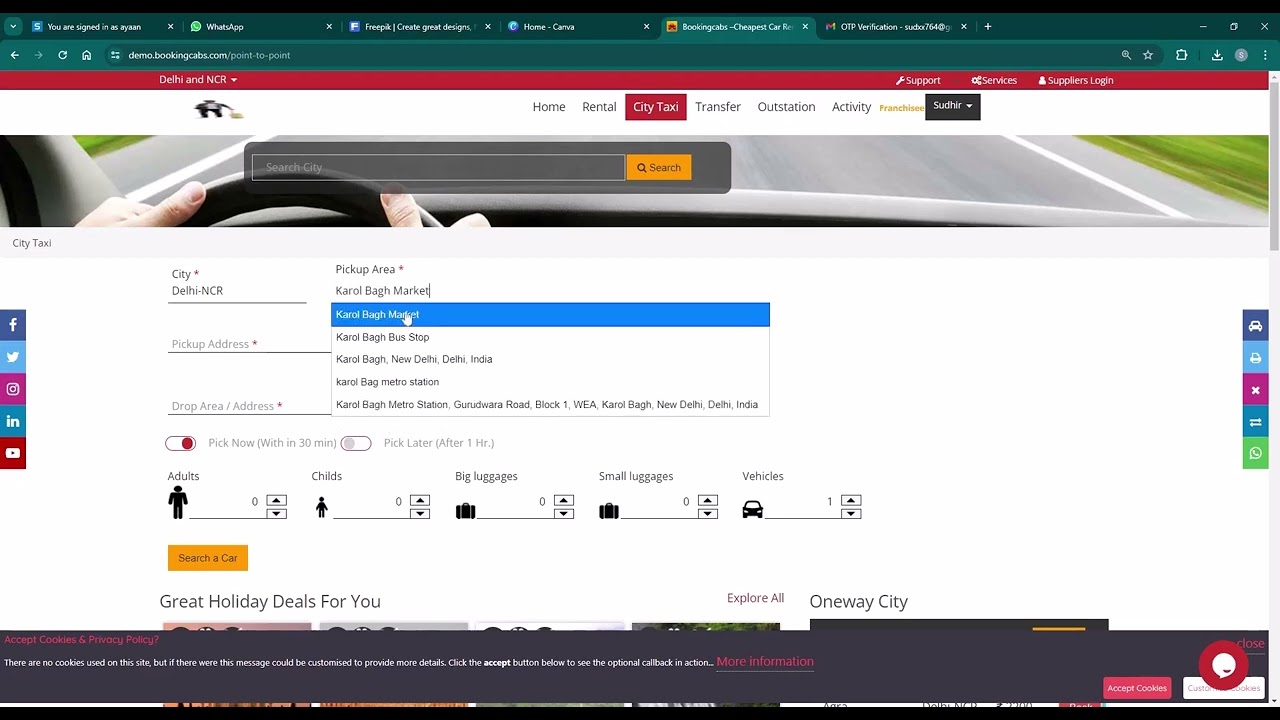Open the Twitter social sidebar icon
1280x720 pixels.
pyautogui.click(x=13, y=357)
